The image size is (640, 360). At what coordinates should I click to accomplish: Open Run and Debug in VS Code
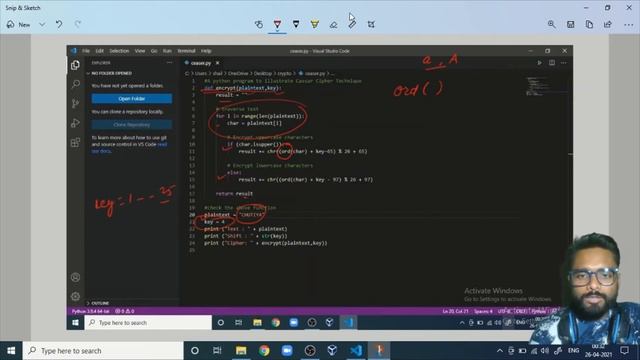(76, 123)
